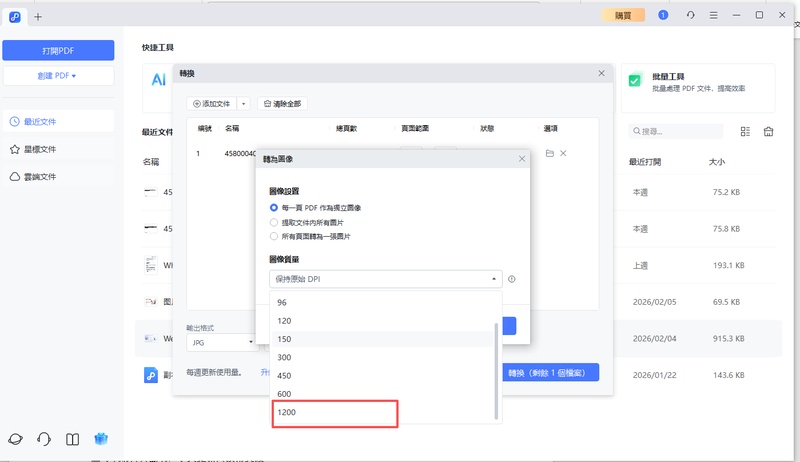Click the 915.3 KB size cell
The height and width of the screenshot is (462, 800).
pyautogui.click(x=729, y=339)
